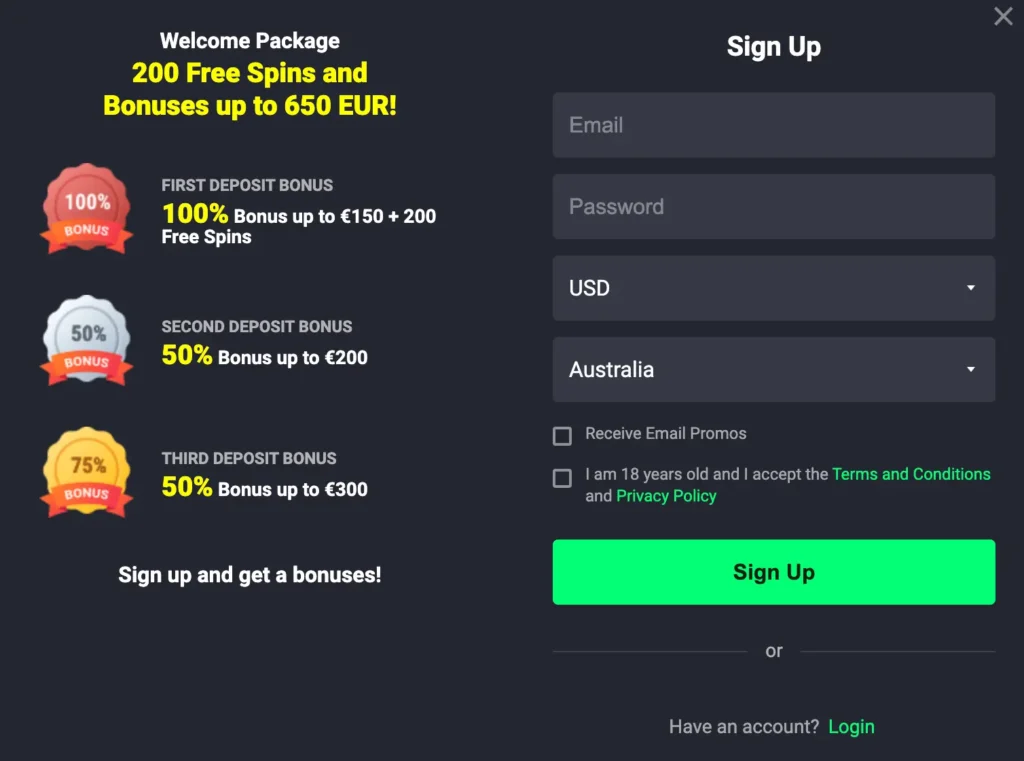Click the First Deposit Bonus text
The height and width of the screenshot is (761, 1024).
[x=247, y=186]
